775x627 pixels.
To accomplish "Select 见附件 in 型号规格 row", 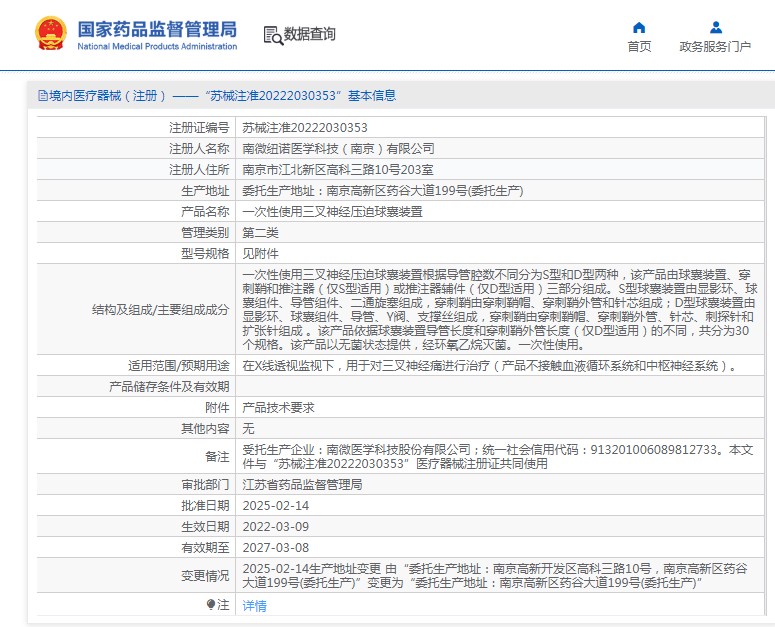I will coord(260,254).
